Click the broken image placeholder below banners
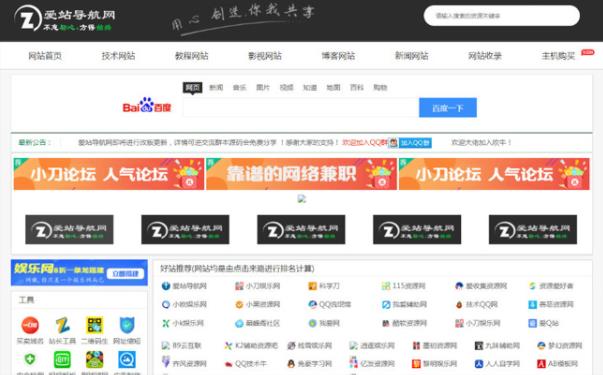Image resolution: width=603 pixels, height=375 pixels. [302, 198]
